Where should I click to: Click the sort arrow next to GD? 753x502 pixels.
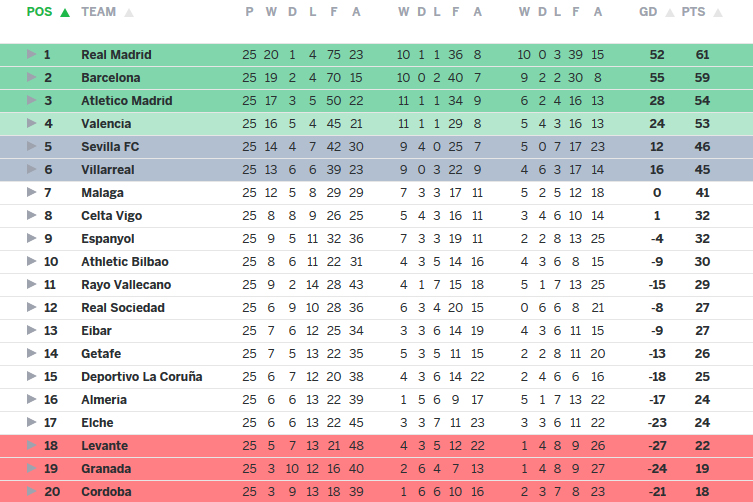(x=667, y=12)
